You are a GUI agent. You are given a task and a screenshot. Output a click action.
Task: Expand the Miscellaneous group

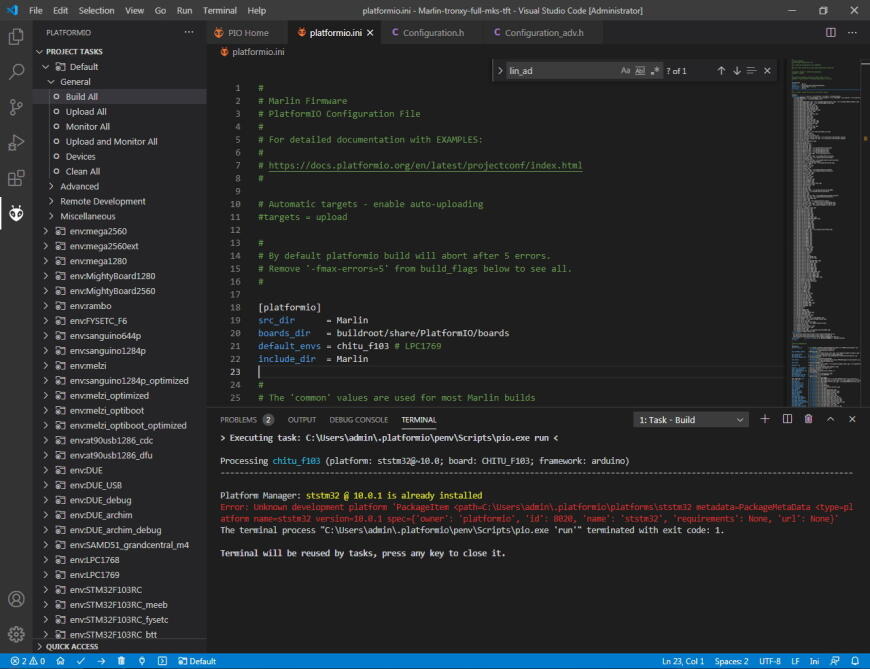coord(51,216)
